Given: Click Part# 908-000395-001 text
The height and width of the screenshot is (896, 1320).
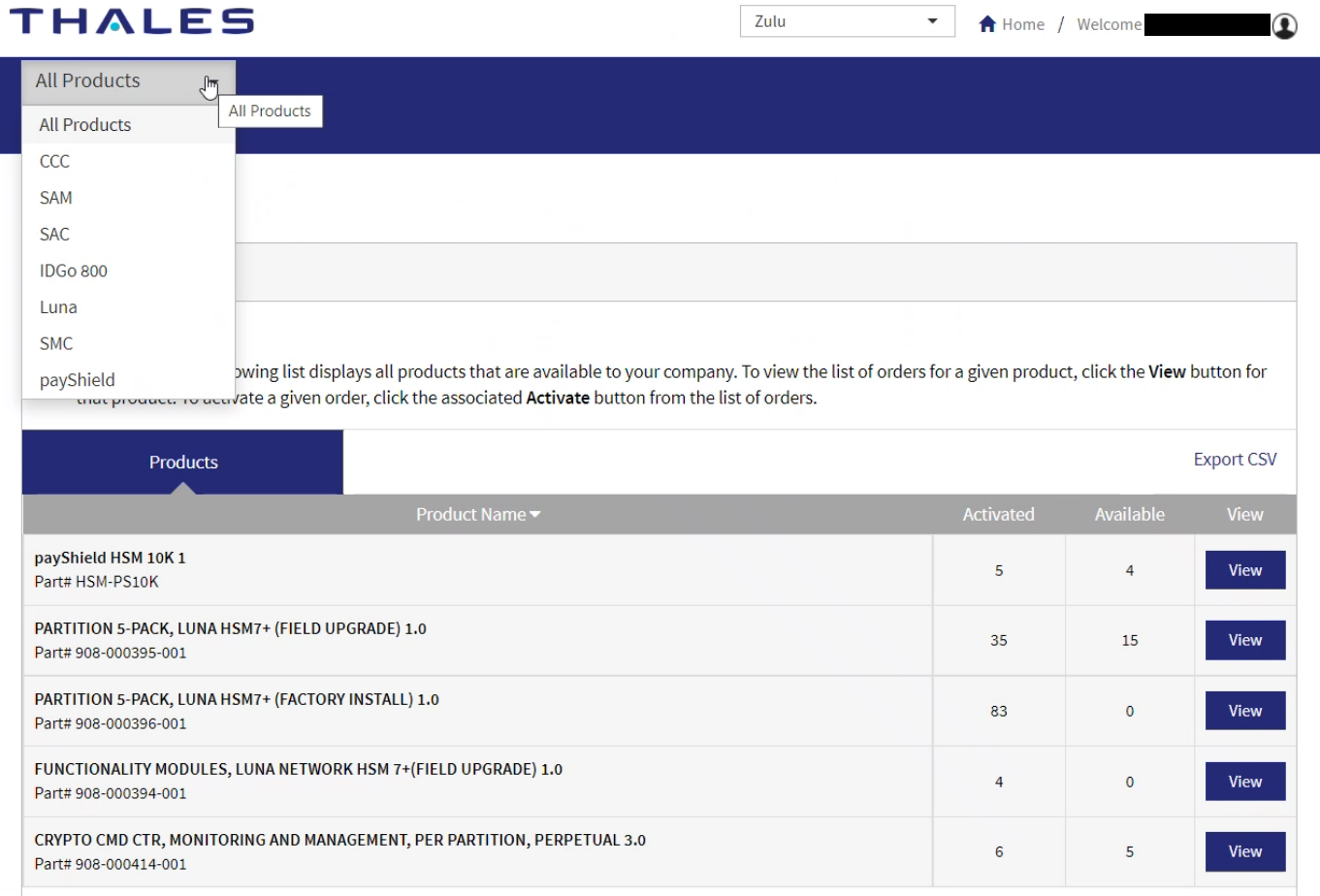Looking at the screenshot, I should (x=111, y=653).
